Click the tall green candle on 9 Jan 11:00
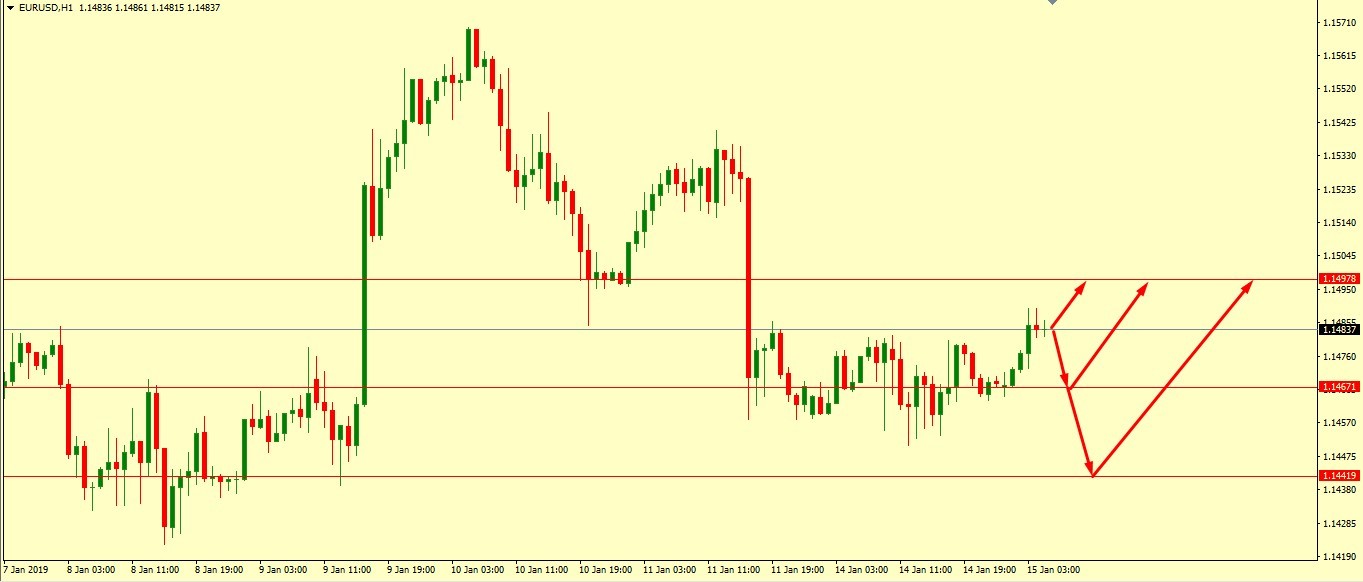The height and width of the screenshot is (582, 1363). click(x=364, y=295)
